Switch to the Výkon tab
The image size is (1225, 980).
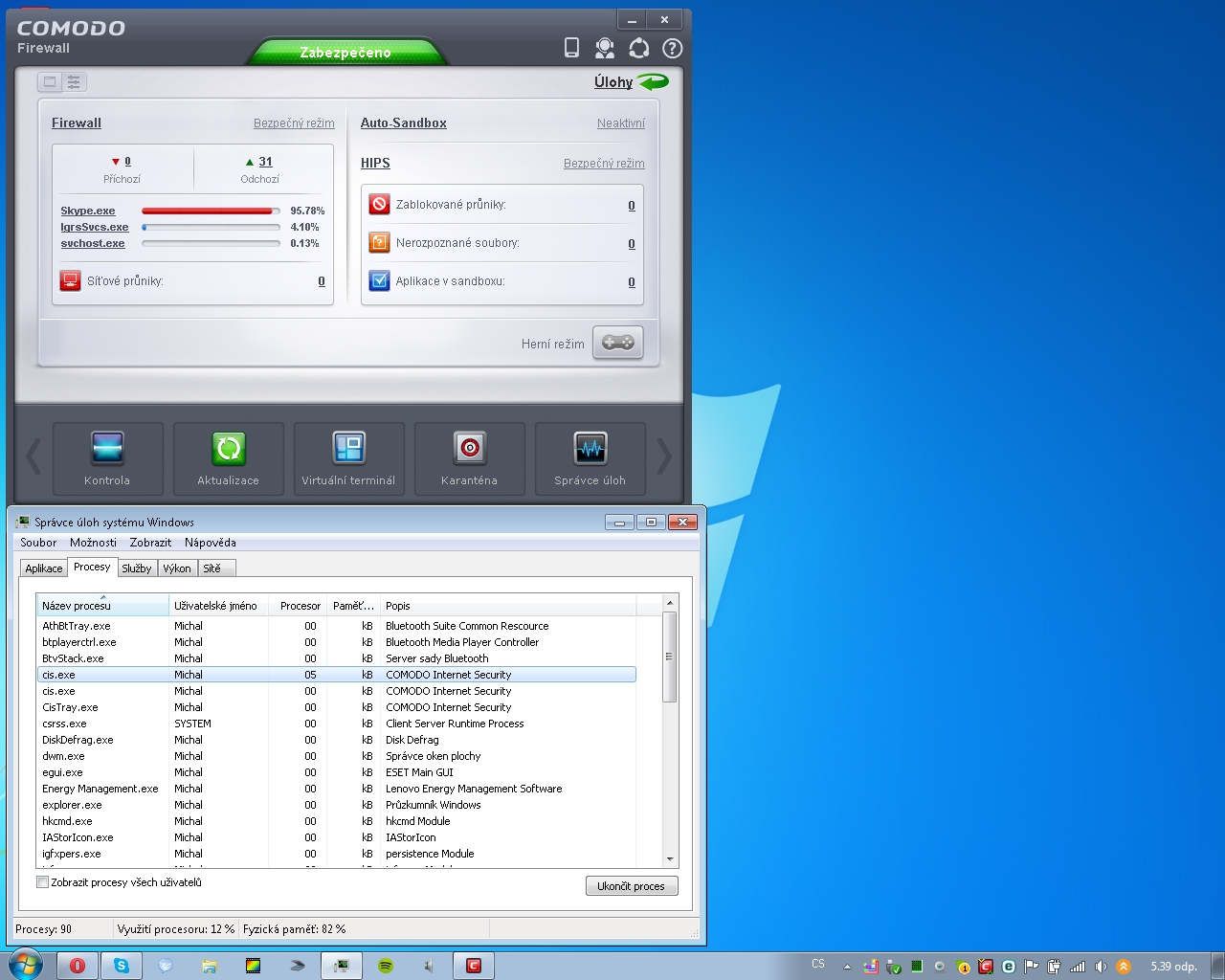tap(177, 568)
